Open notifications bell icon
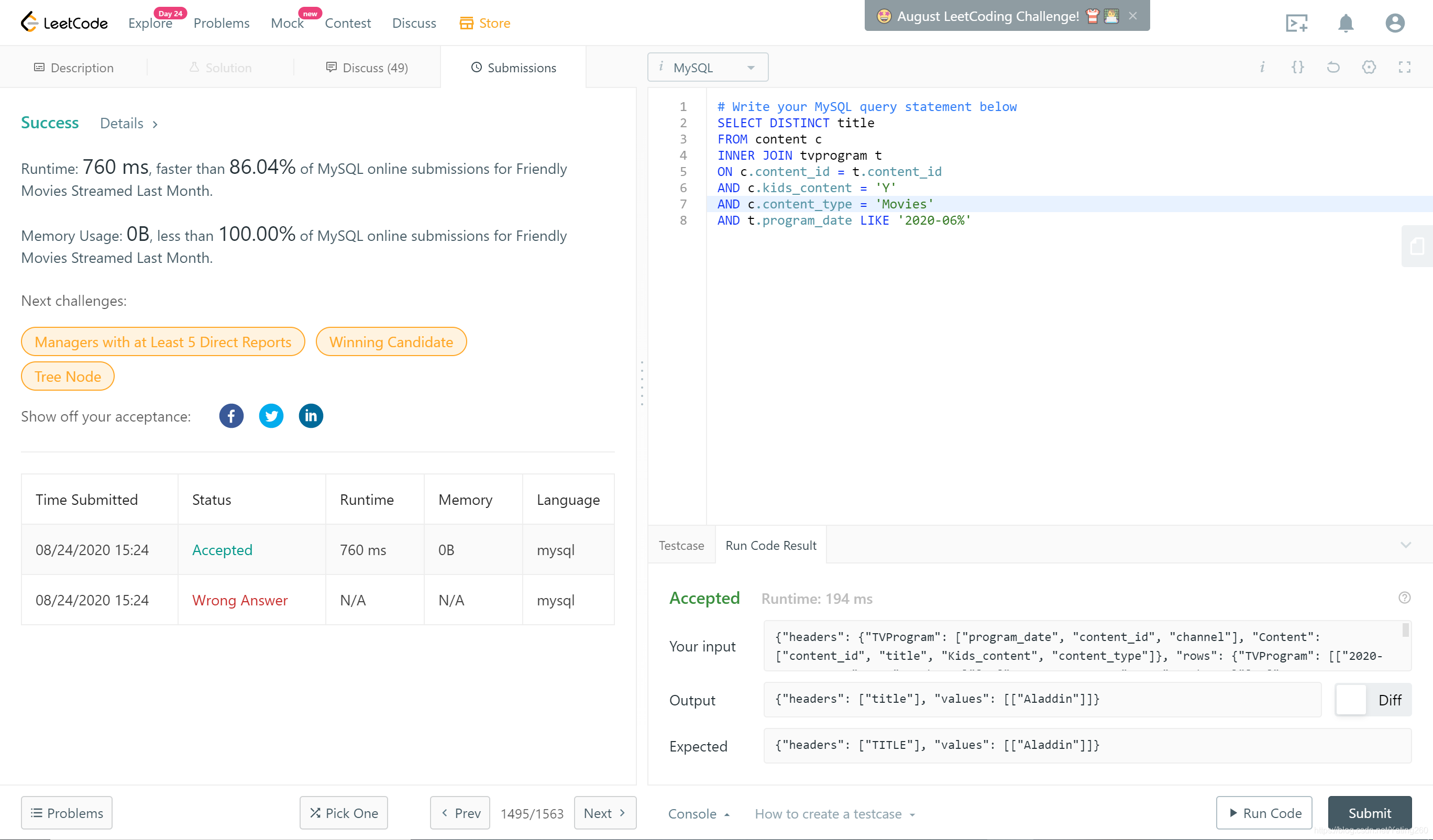The image size is (1433, 840). [1346, 24]
